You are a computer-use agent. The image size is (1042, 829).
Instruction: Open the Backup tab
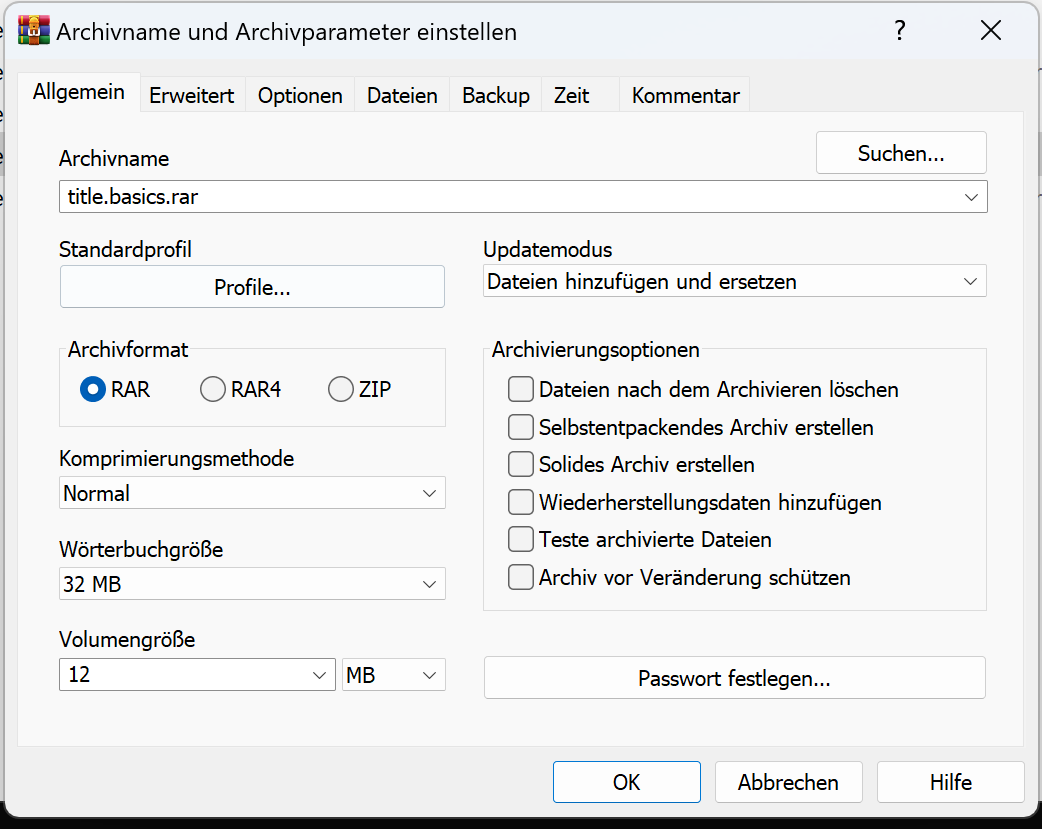pyautogui.click(x=496, y=96)
